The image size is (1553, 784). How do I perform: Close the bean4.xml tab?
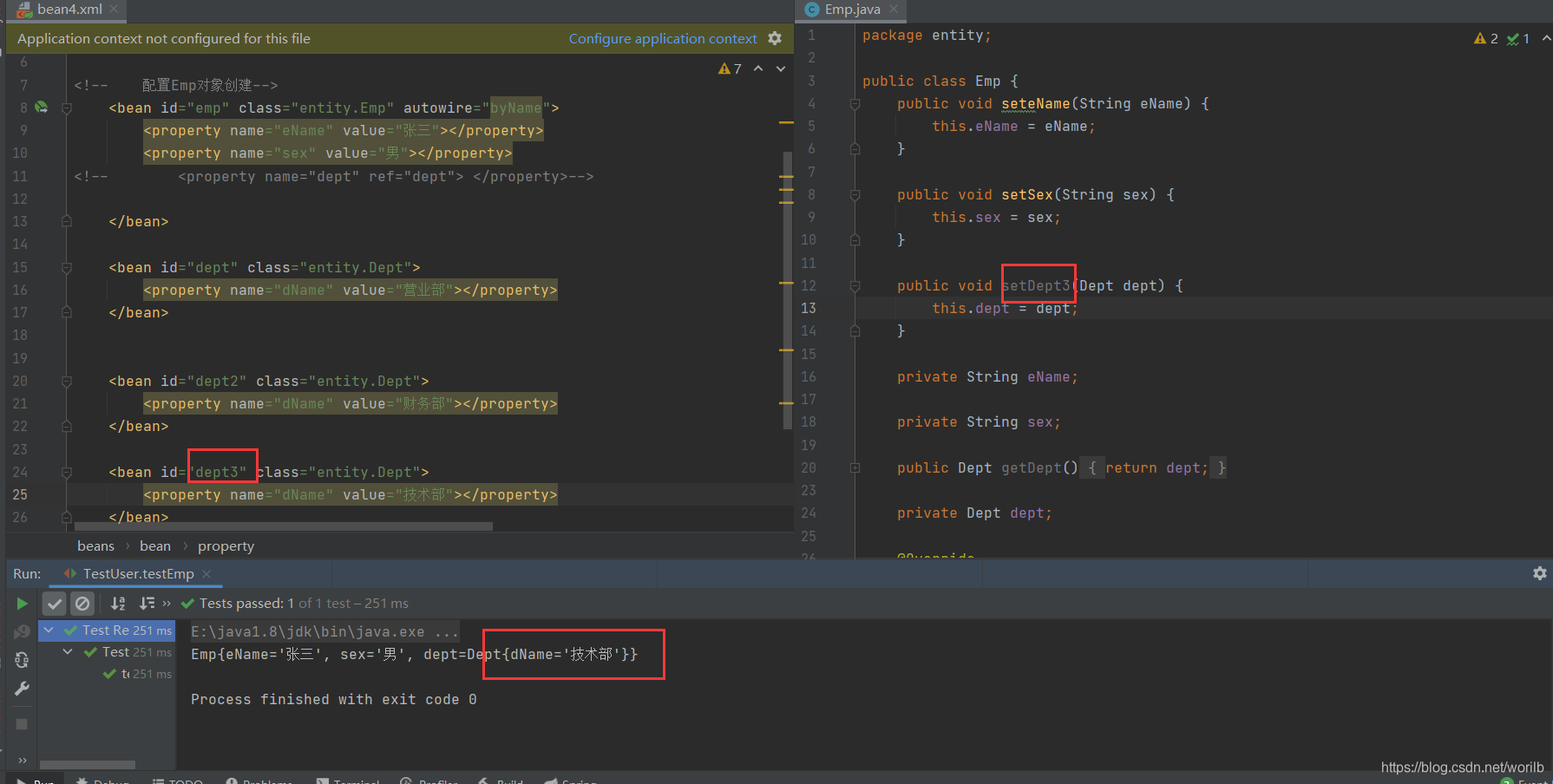(114, 10)
